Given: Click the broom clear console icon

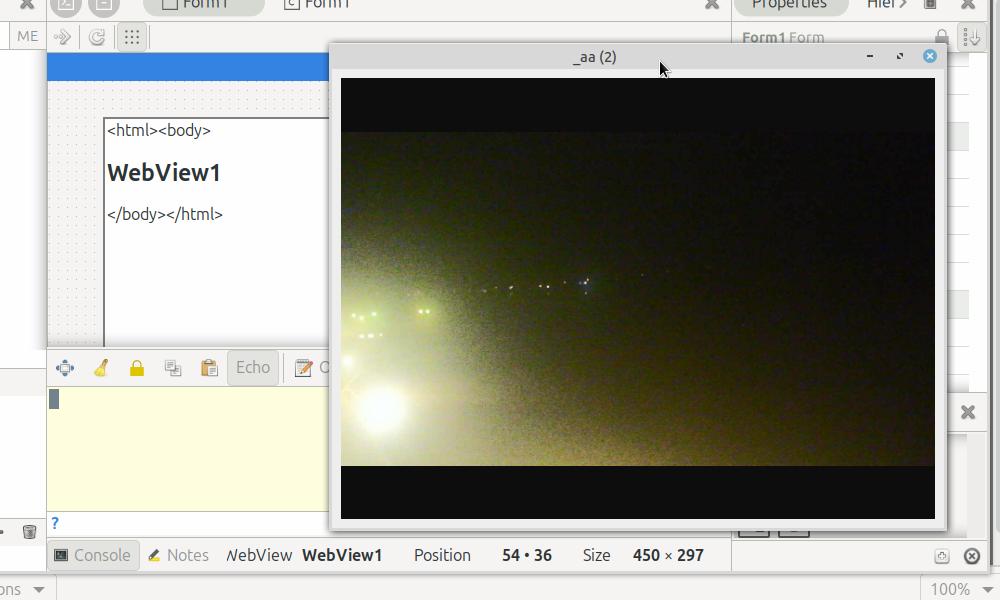Looking at the screenshot, I should [101, 368].
